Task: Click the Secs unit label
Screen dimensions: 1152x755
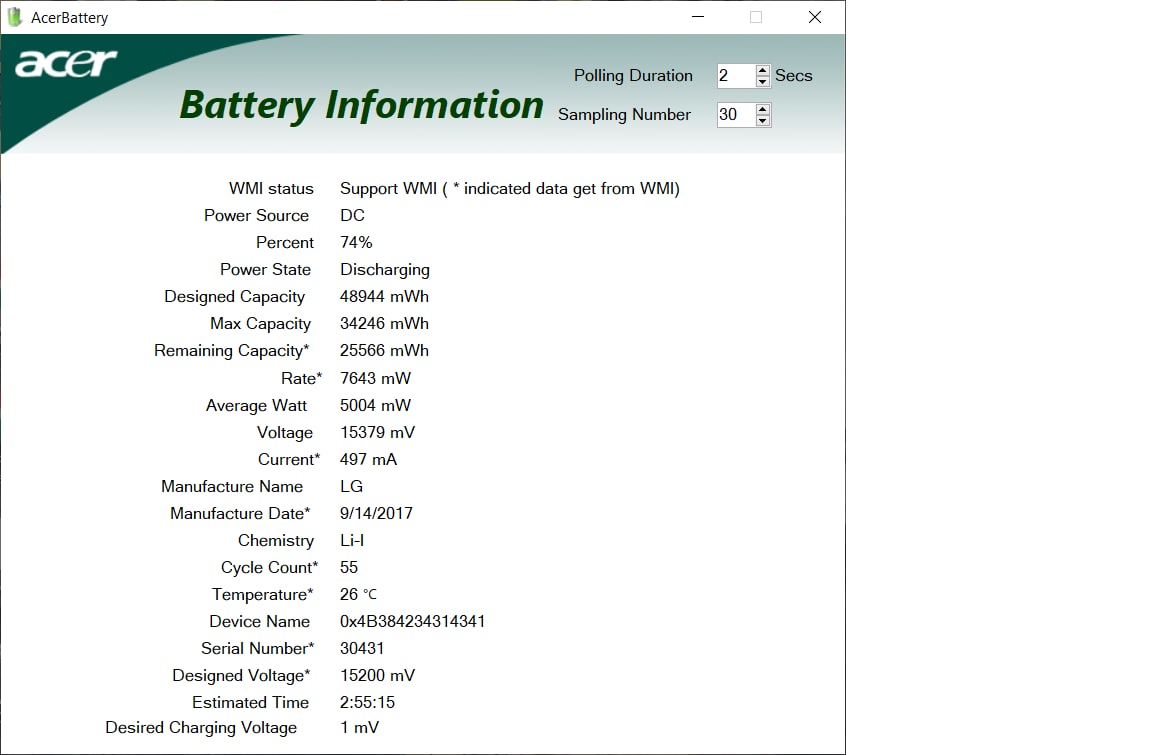Action: pyautogui.click(x=793, y=76)
